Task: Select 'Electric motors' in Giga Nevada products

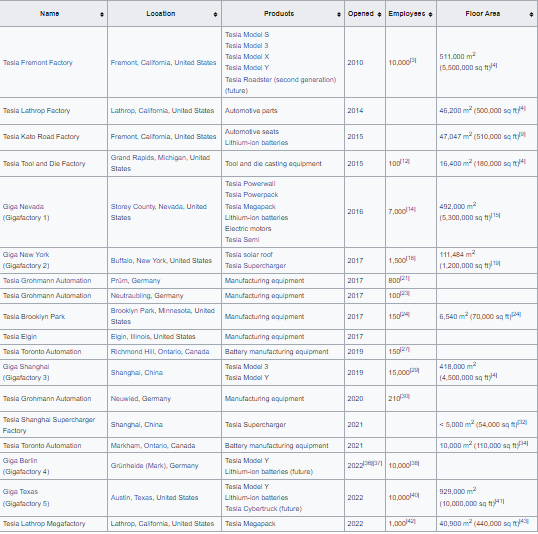Action: click(x=248, y=229)
